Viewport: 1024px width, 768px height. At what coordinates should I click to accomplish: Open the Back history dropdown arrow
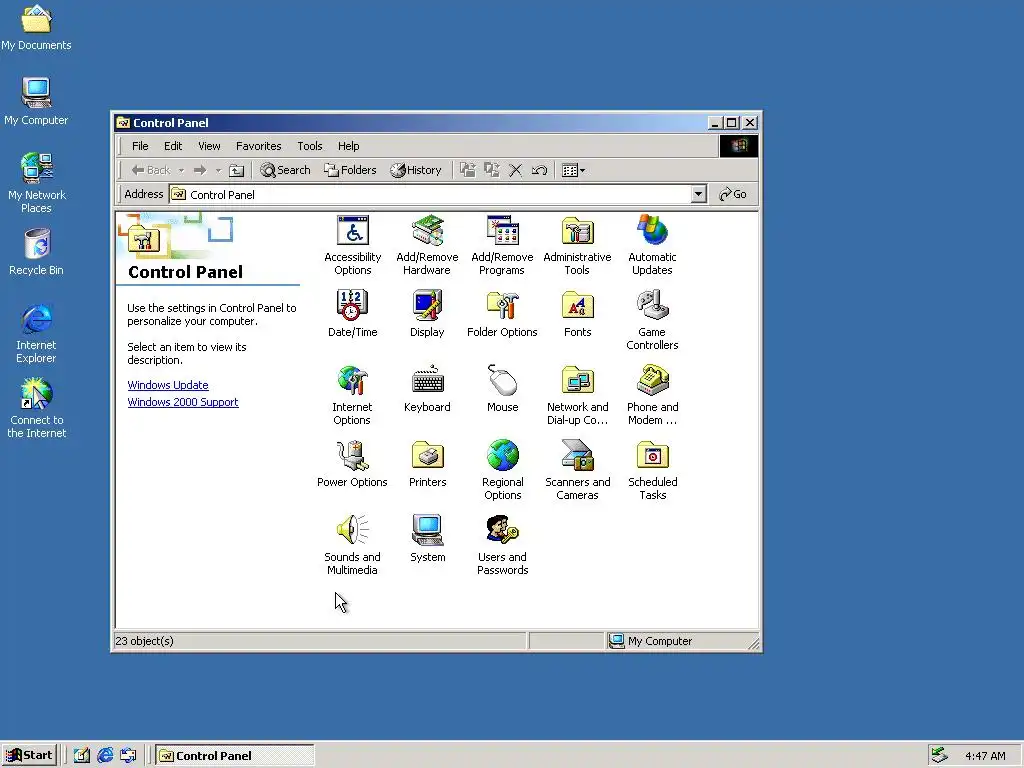pos(181,170)
